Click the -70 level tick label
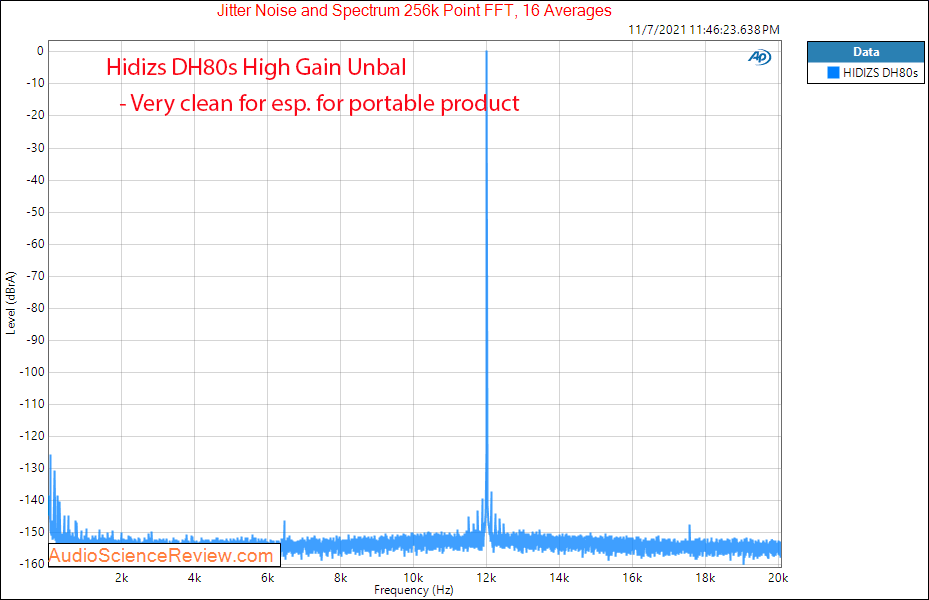The width and height of the screenshot is (929, 600). [x=35, y=275]
